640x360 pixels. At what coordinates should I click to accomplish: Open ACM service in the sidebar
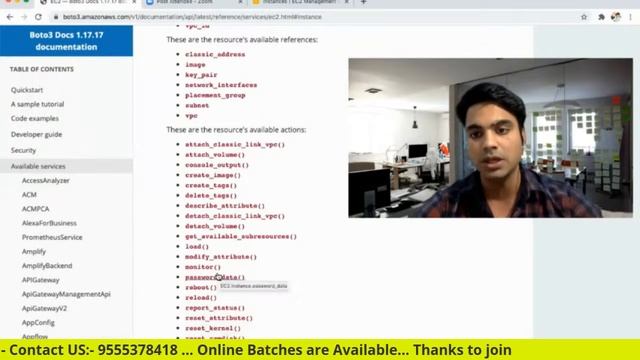(x=29, y=195)
